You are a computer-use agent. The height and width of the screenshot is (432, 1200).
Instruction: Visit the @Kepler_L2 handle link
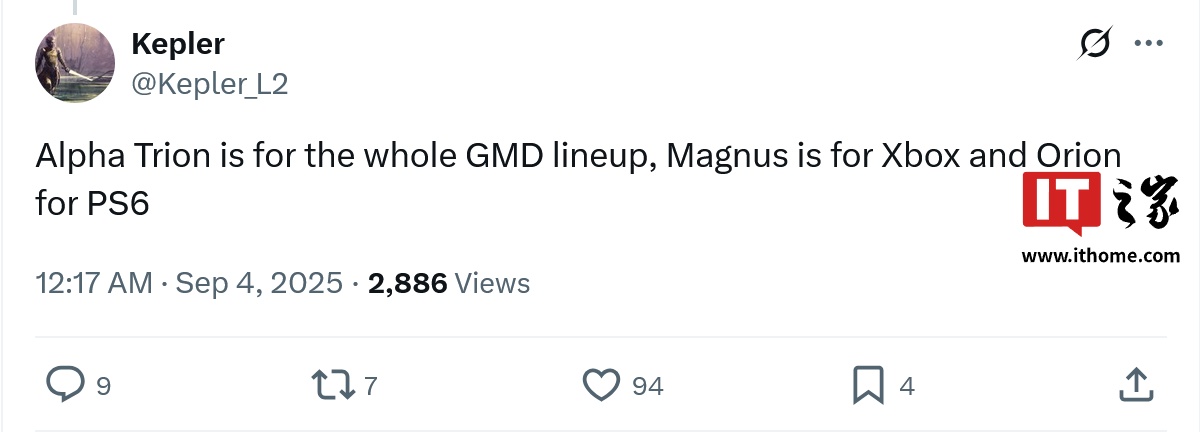click(x=210, y=85)
